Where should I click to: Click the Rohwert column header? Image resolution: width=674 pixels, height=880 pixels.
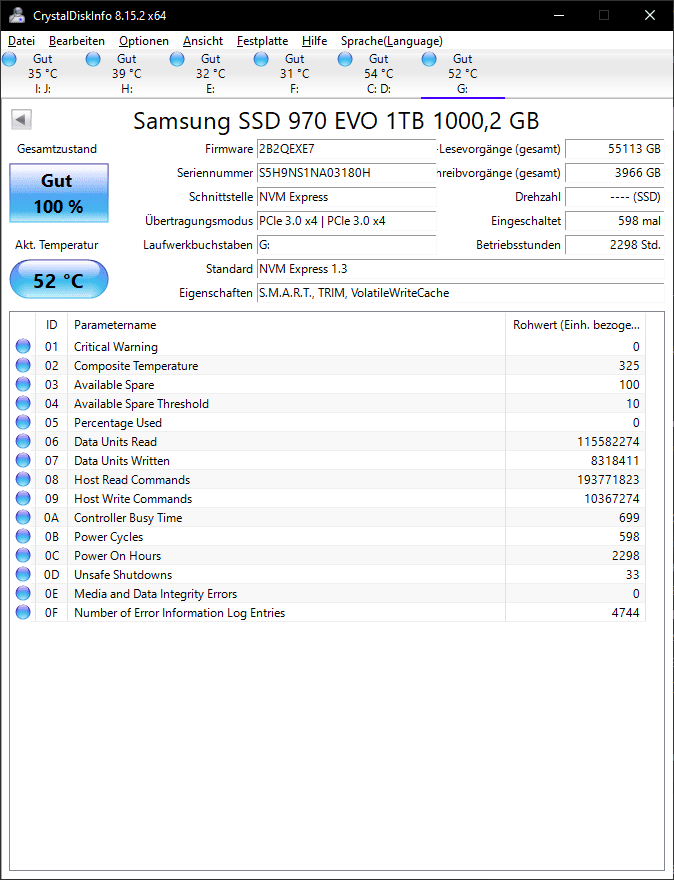click(576, 325)
